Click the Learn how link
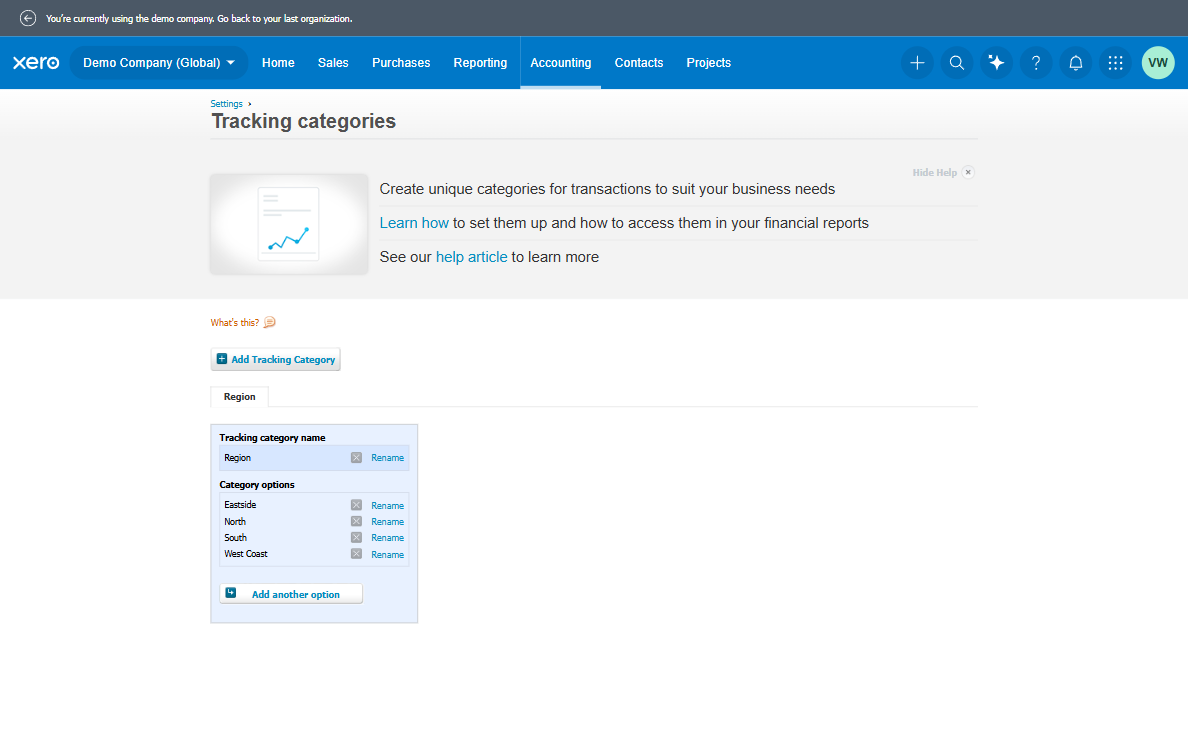 (x=414, y=223)
